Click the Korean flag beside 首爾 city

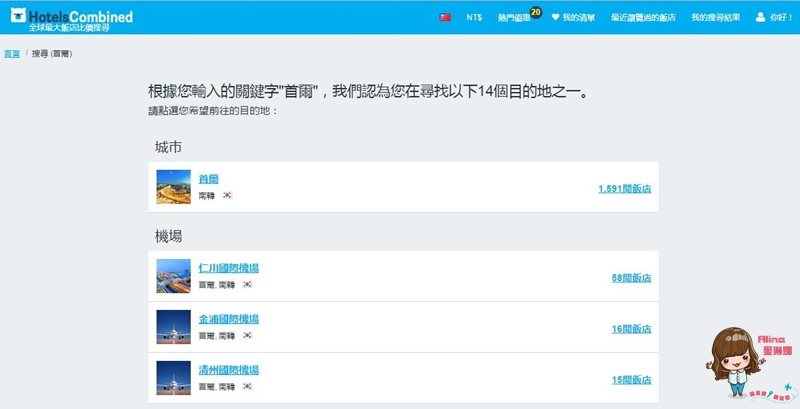(227, 195)
